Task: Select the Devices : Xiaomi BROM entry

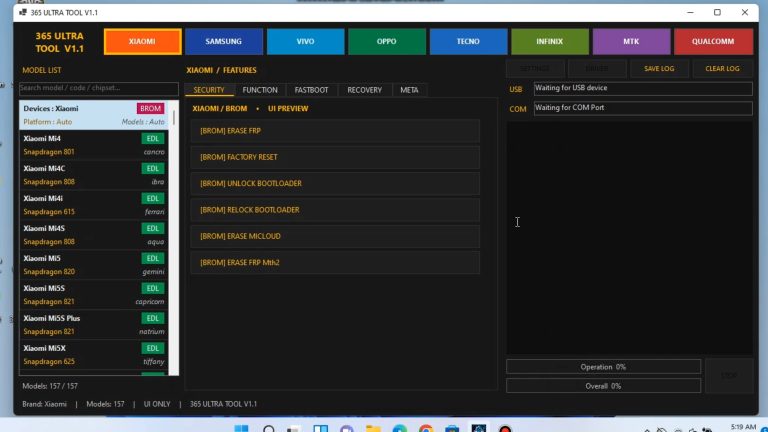Action: coord(94,115)
